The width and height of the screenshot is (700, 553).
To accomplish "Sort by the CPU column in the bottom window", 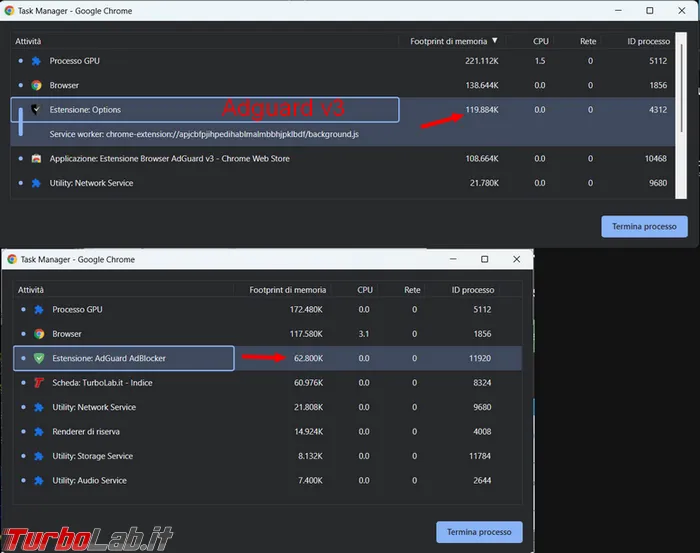I will point(365,290).
